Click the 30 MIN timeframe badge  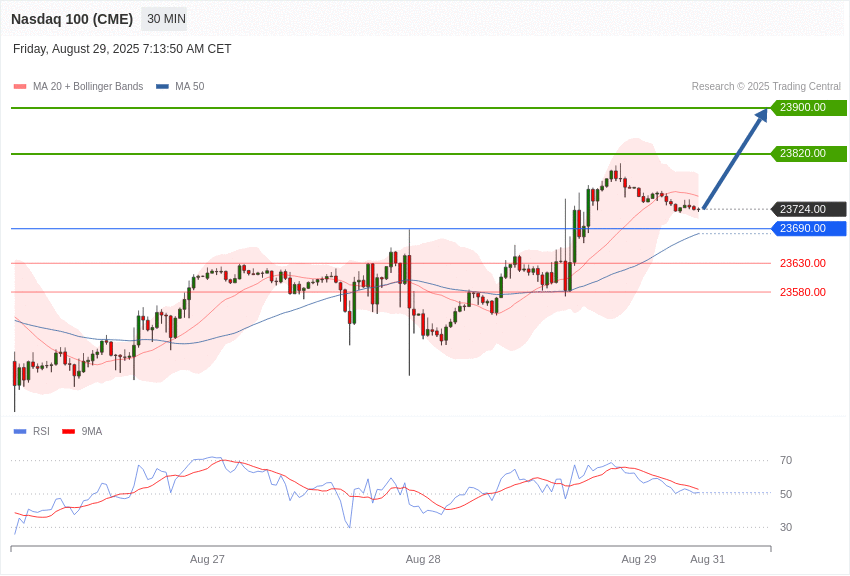tap(166, 19)
